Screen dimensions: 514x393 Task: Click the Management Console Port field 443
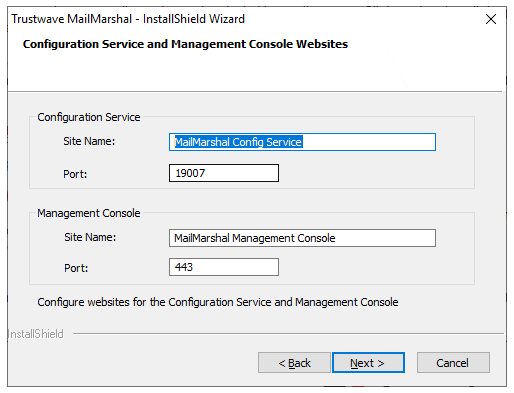[224, 267]
